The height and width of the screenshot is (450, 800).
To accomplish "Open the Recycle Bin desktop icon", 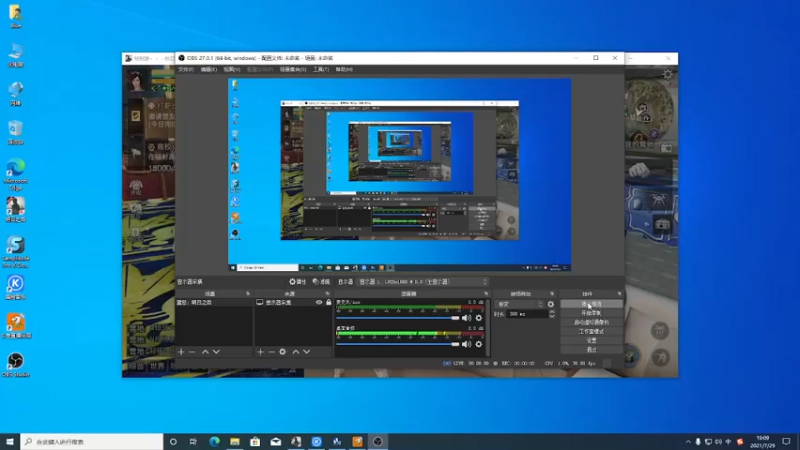I will click(x=15, y=133).
